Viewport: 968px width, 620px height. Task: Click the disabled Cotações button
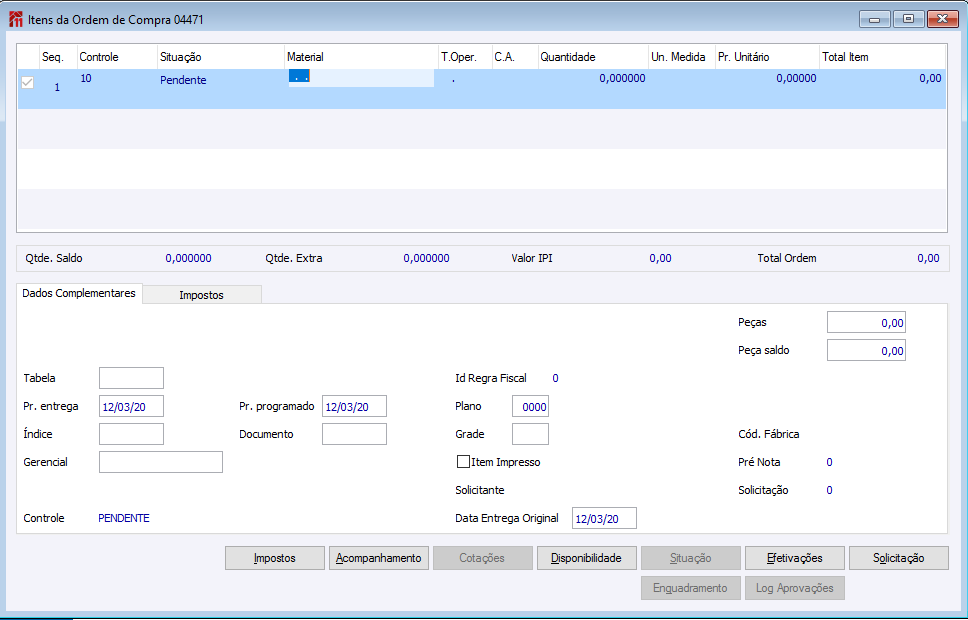pyautogui.click(x=482, y=558)
